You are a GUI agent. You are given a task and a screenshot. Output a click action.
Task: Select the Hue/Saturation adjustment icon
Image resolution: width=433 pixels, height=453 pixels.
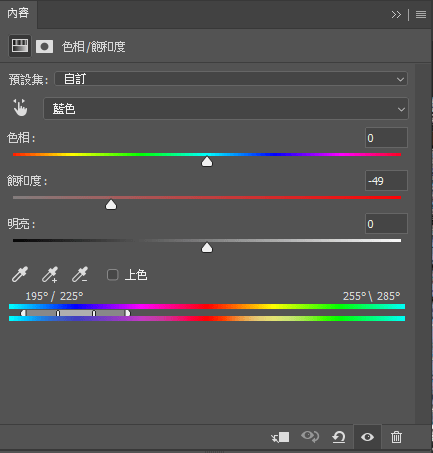point(20,46)
